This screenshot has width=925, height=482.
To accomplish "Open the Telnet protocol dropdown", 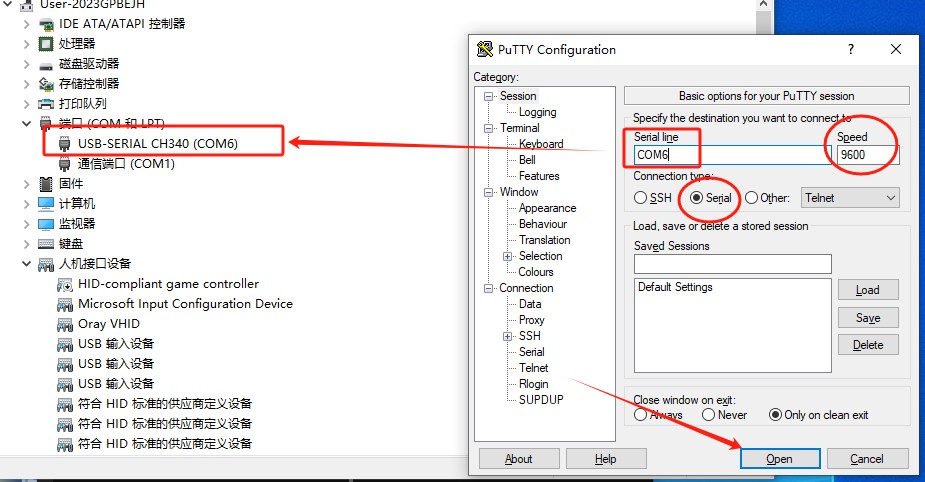I will point(850,198).
